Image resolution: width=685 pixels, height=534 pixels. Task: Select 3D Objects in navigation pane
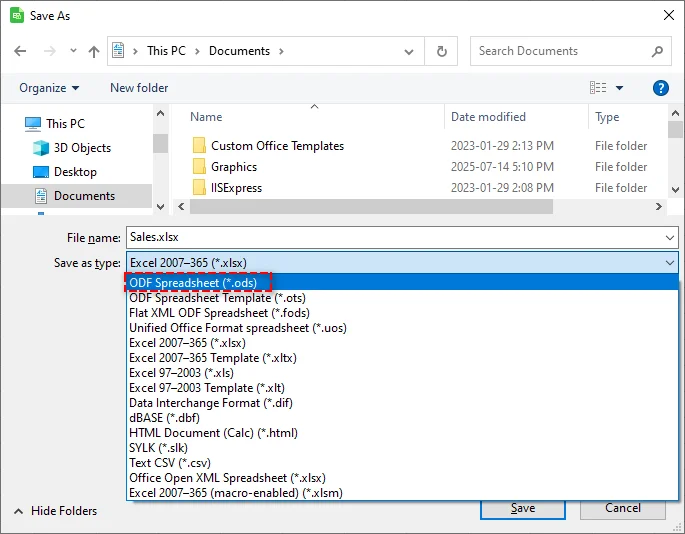[82, 148]
